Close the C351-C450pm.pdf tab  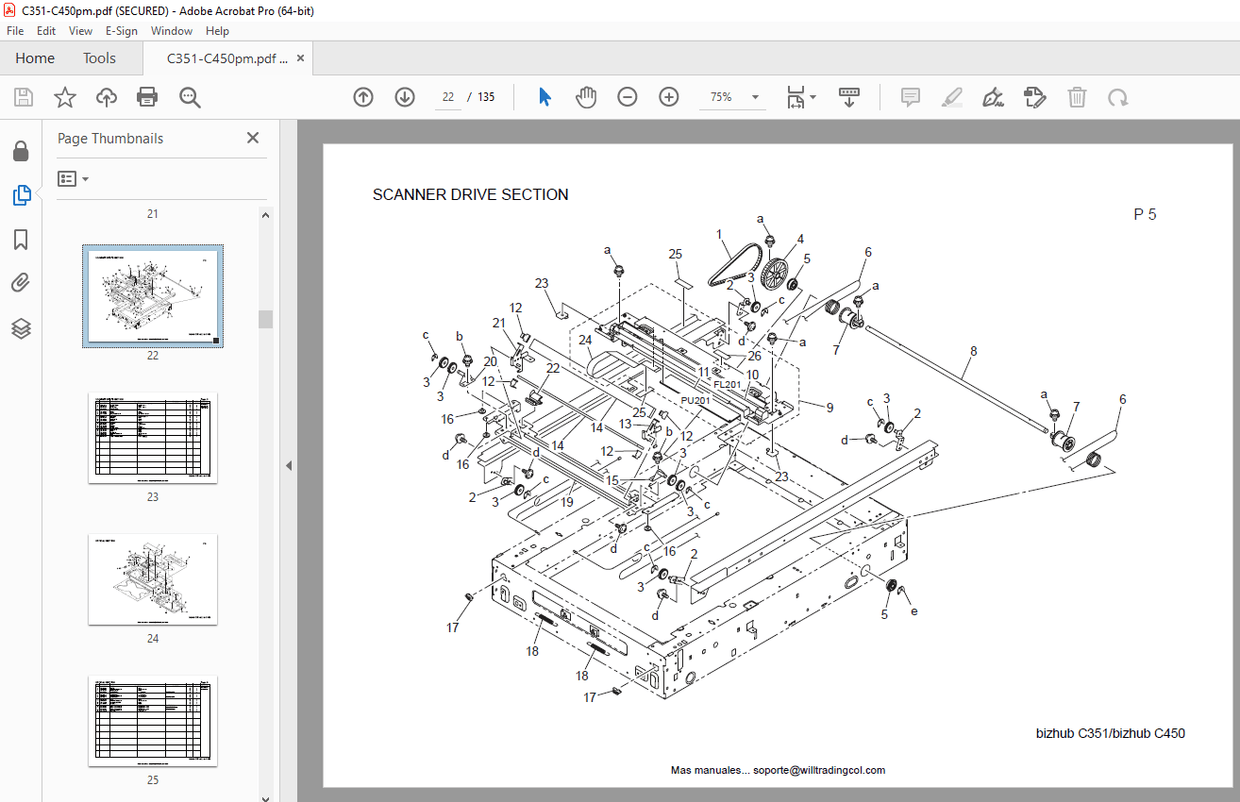coord(300,58)
